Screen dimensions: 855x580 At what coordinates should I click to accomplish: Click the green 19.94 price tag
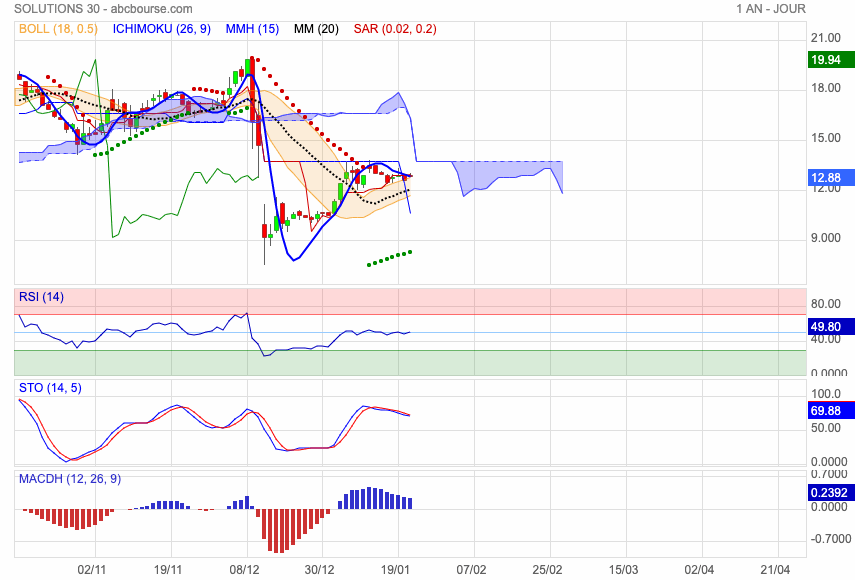pyautogui.click(x=830, y=59)
